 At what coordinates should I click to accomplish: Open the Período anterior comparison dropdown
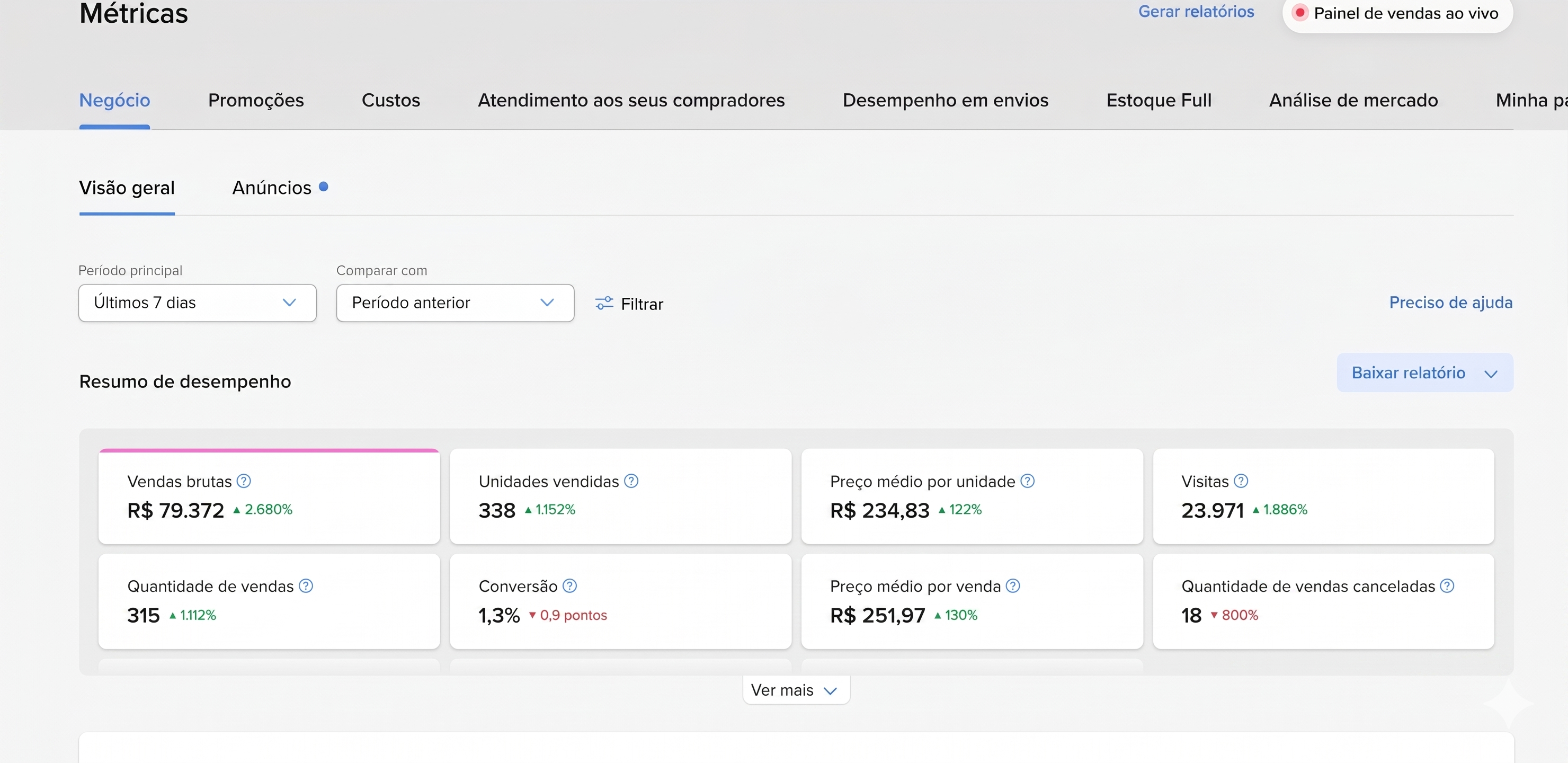[x=455, y=303]
